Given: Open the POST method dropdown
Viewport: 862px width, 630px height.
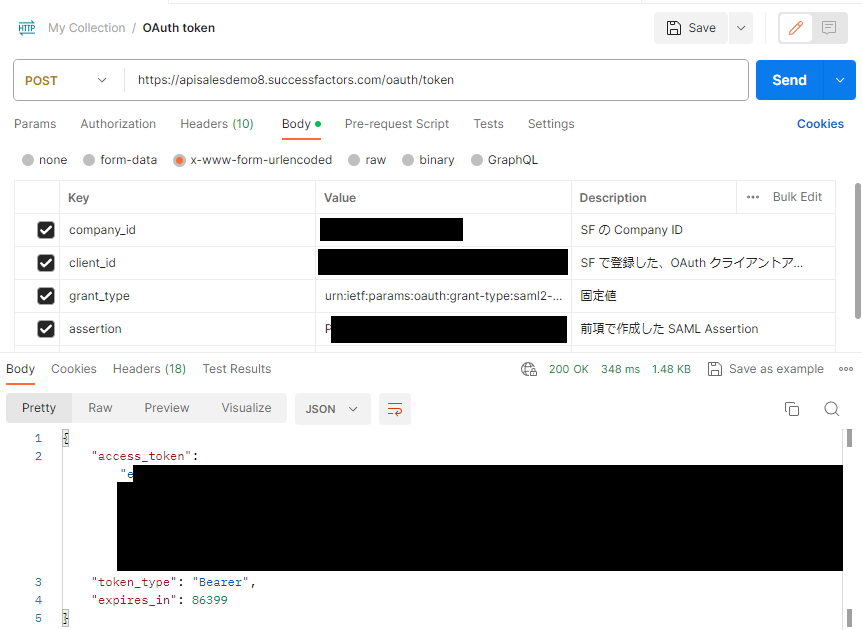Looking at the screenshot, I should point(66,80).
